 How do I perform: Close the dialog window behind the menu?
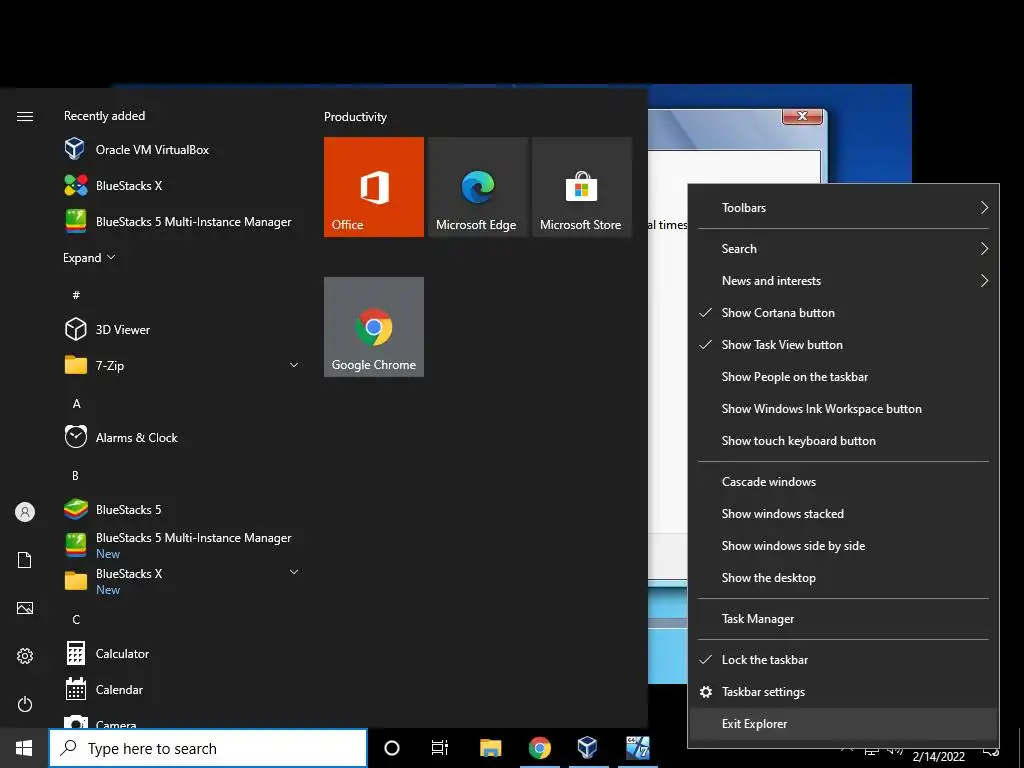[802, 116]
